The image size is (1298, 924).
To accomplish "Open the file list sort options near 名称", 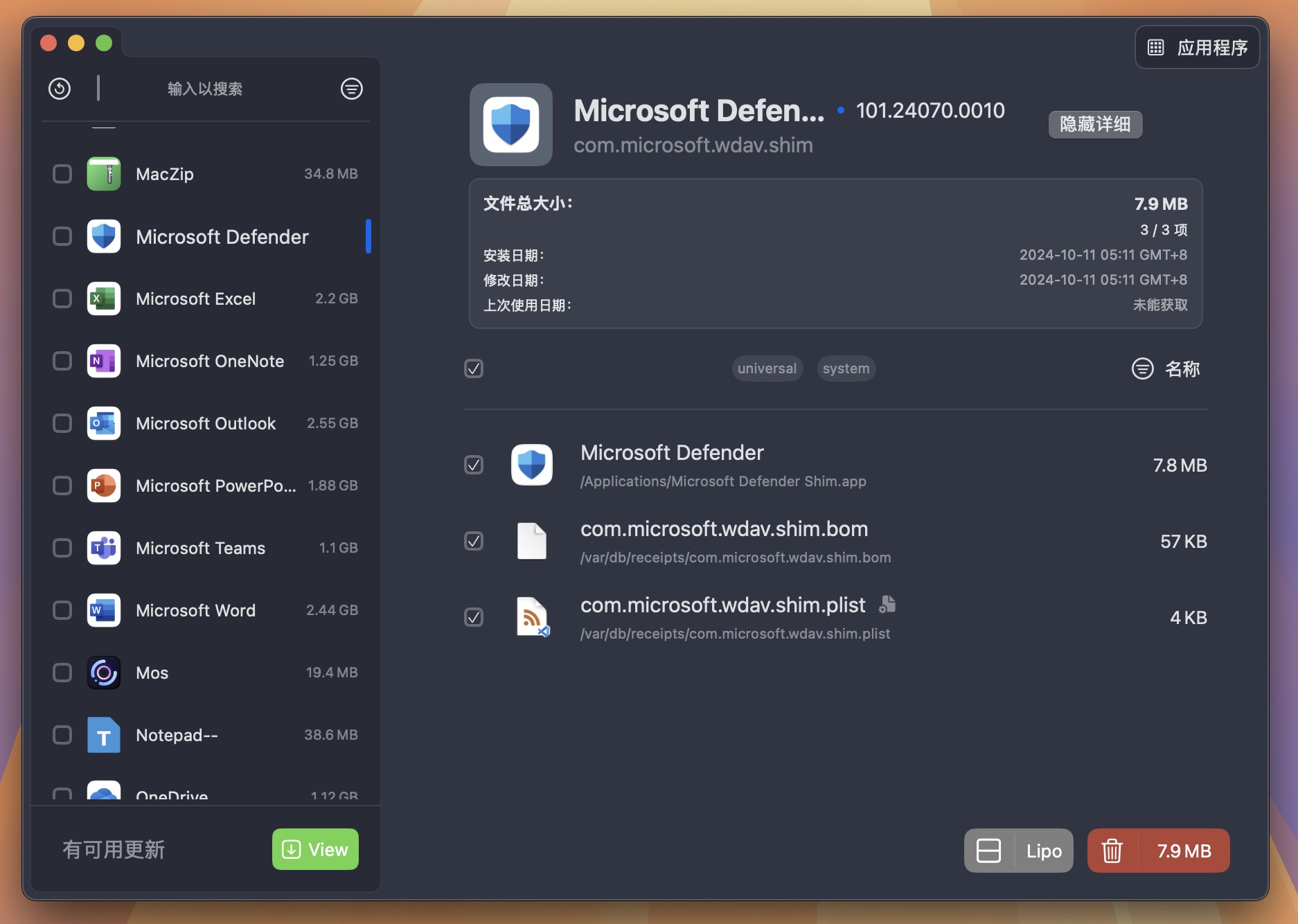I will pos(1142,369).
